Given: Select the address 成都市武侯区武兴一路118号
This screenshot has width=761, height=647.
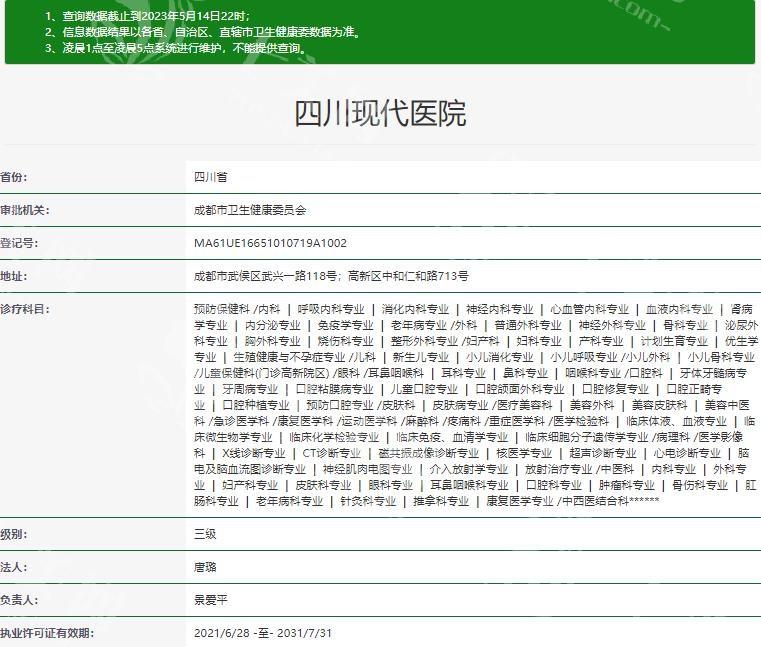Looking at the screenshot, I should tap(265, 276).
